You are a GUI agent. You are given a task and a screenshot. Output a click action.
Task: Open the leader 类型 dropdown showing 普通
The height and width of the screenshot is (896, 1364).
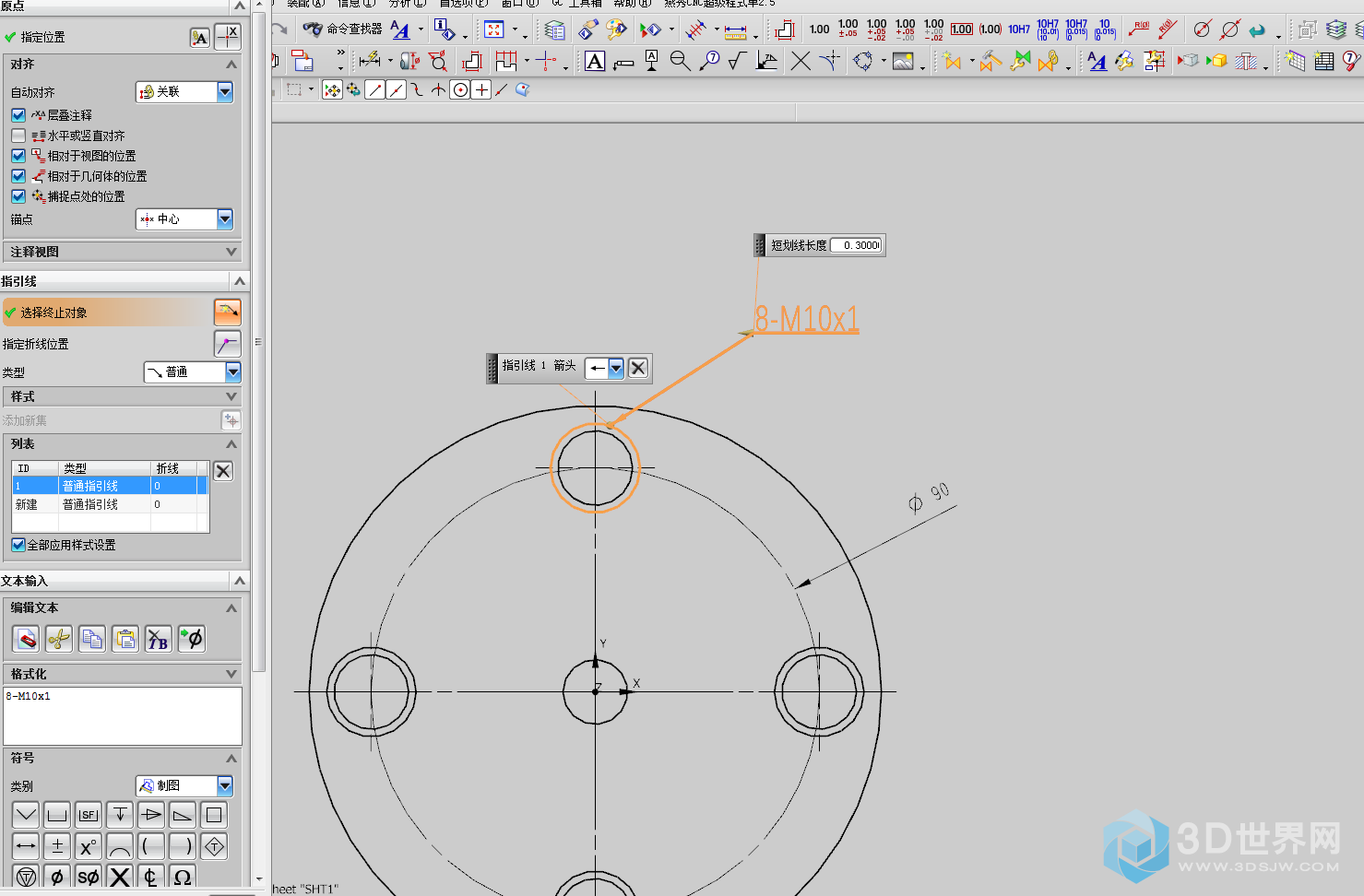tap(192, 372)
